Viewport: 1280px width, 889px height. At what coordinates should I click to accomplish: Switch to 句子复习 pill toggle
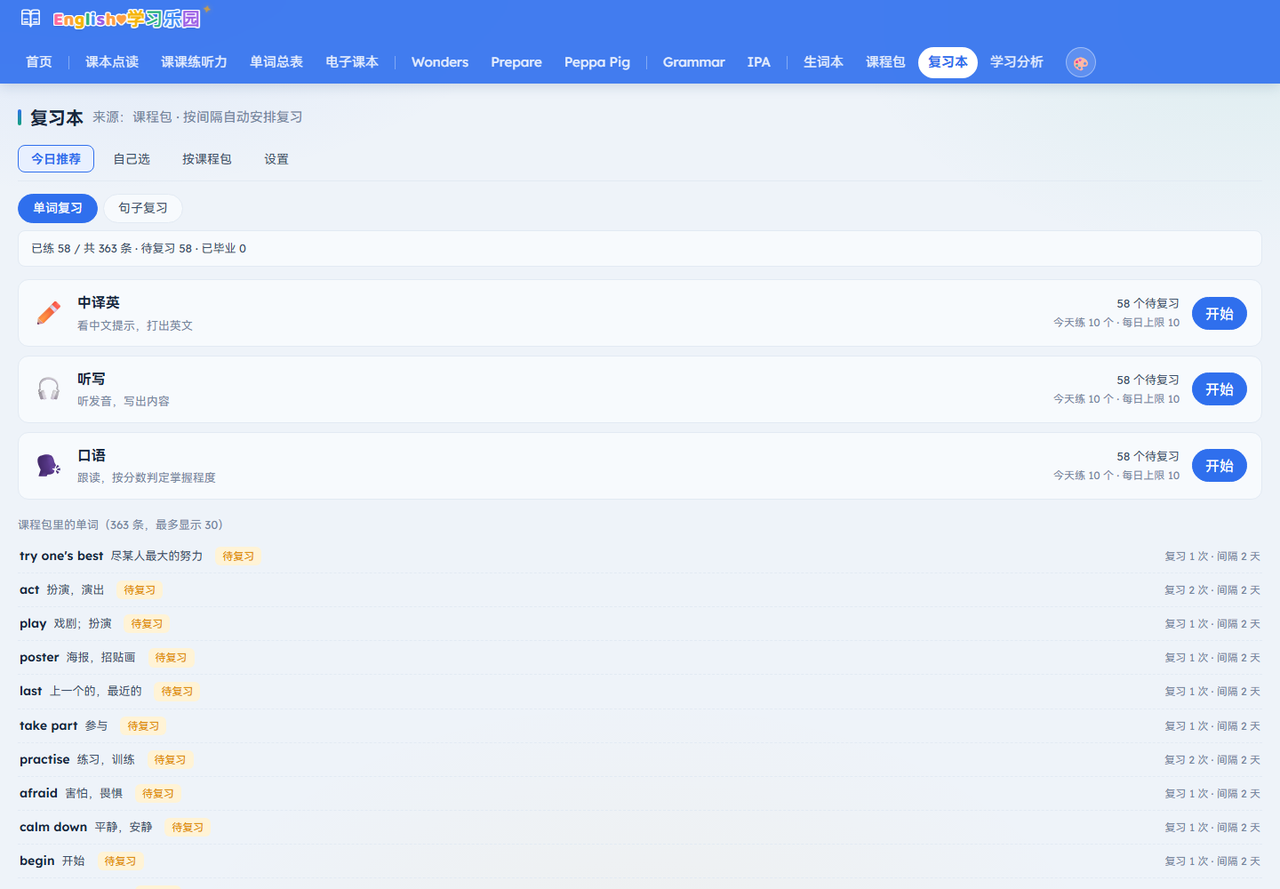pyautogui.click(x=143, y=208)
